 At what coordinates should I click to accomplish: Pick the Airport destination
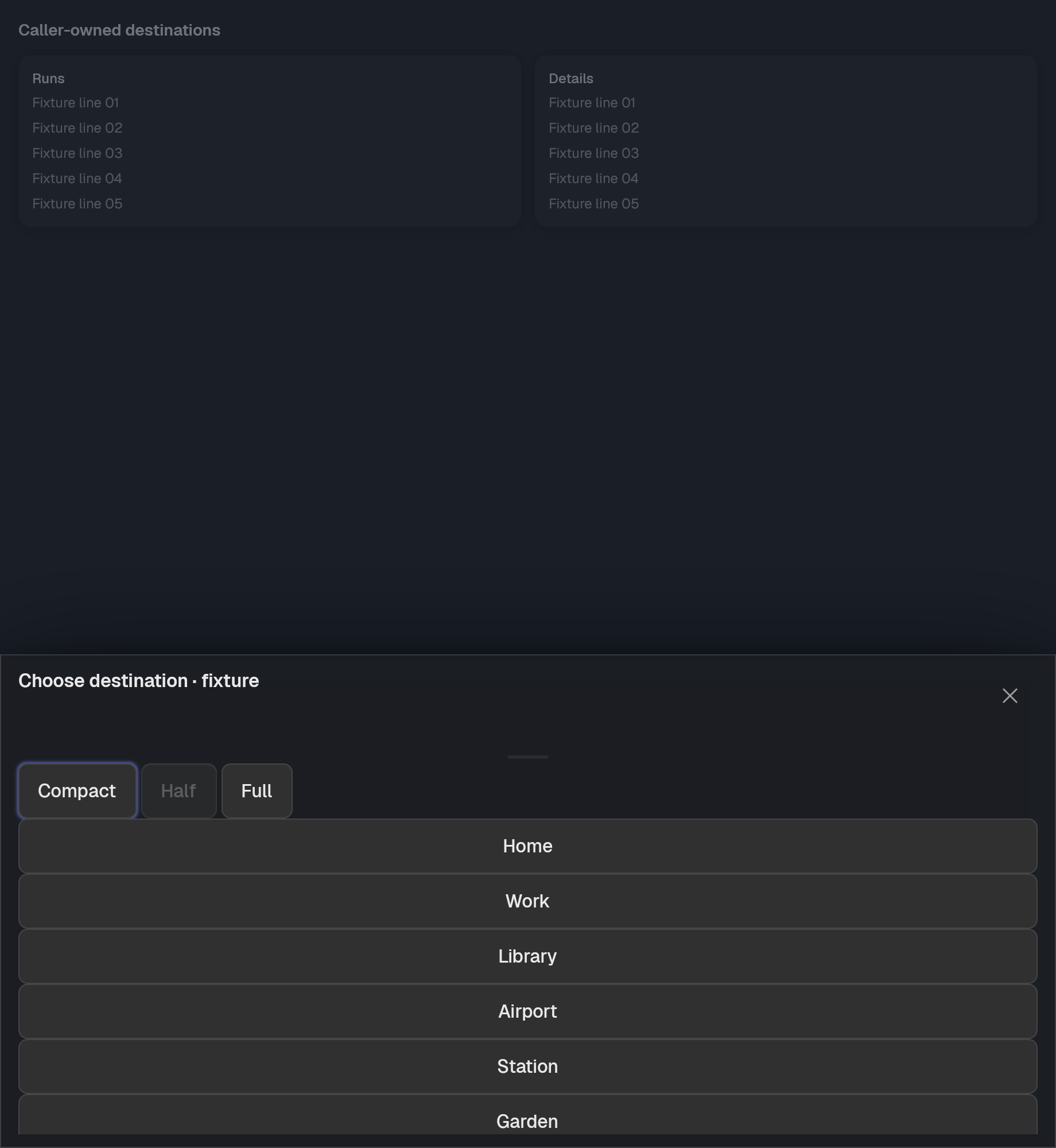527,1011
